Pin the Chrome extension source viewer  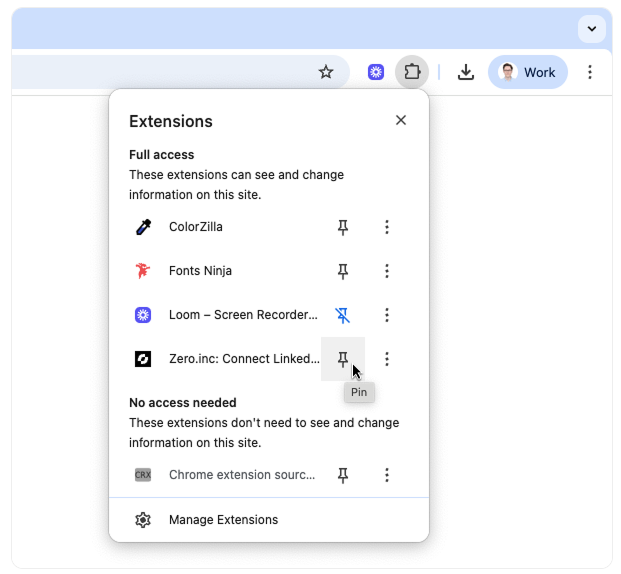[343, 475]
